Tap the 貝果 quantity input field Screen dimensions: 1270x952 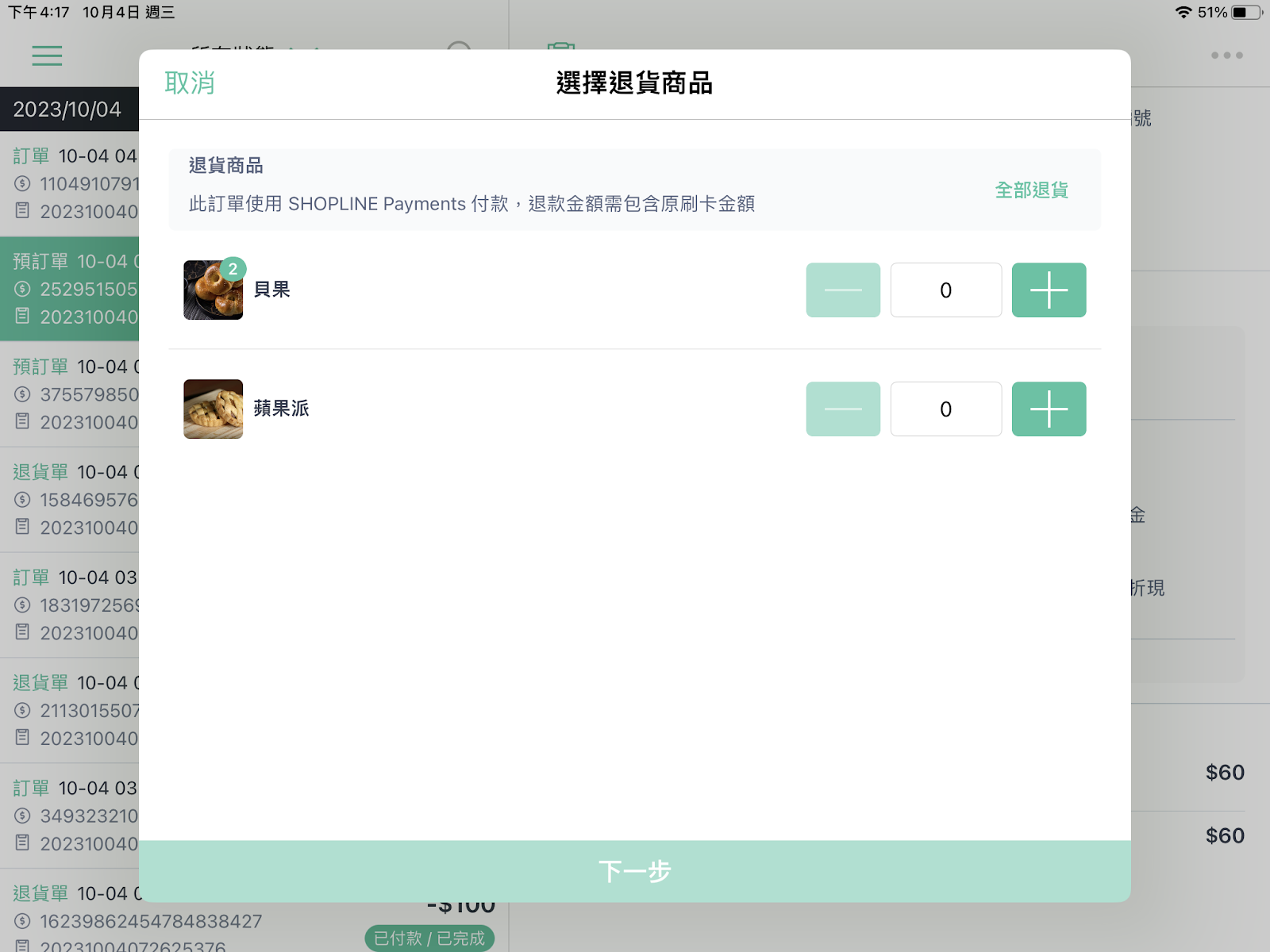946,290
